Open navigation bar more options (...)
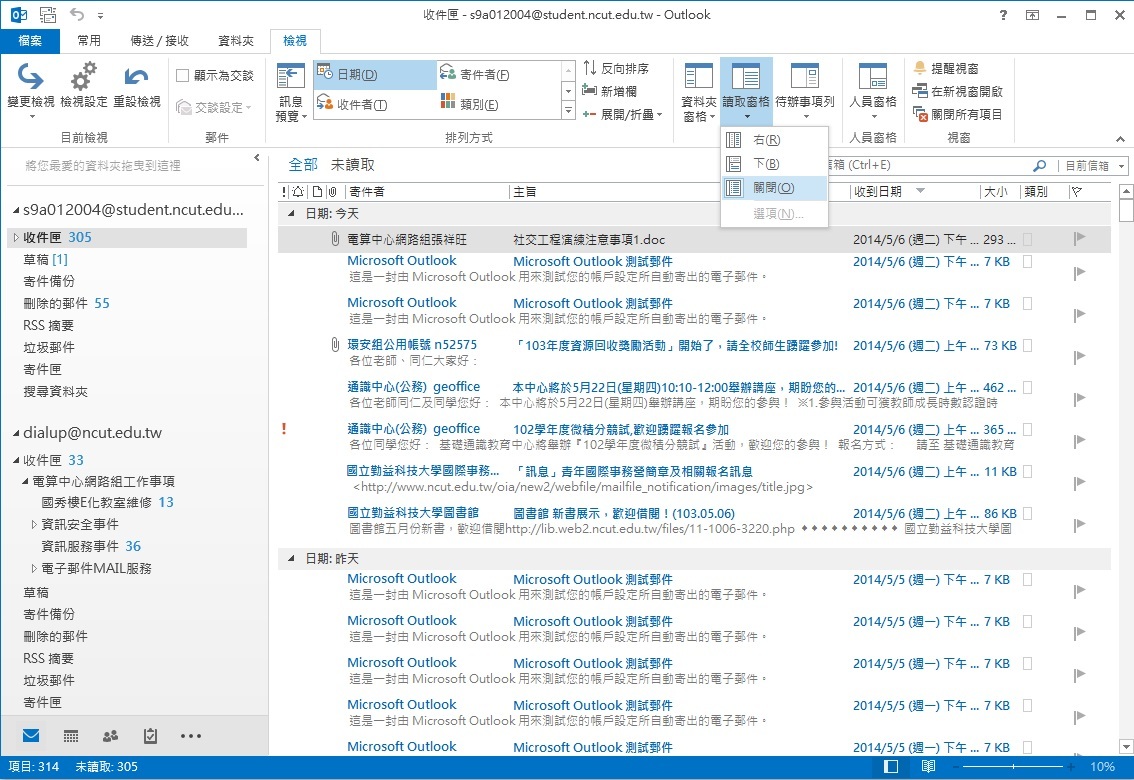Image resolution: width=1134 pixels, height=780 pixels. (x=191, y=736)
